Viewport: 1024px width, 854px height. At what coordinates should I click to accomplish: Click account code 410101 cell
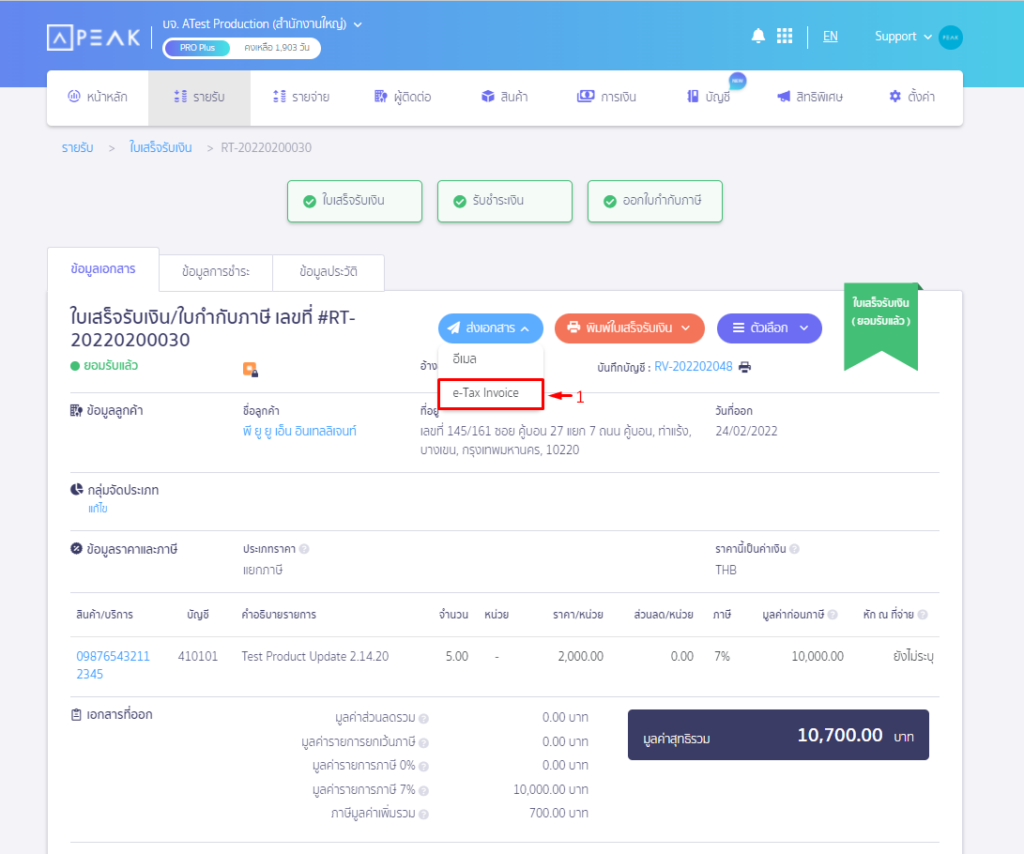(198, 657)
